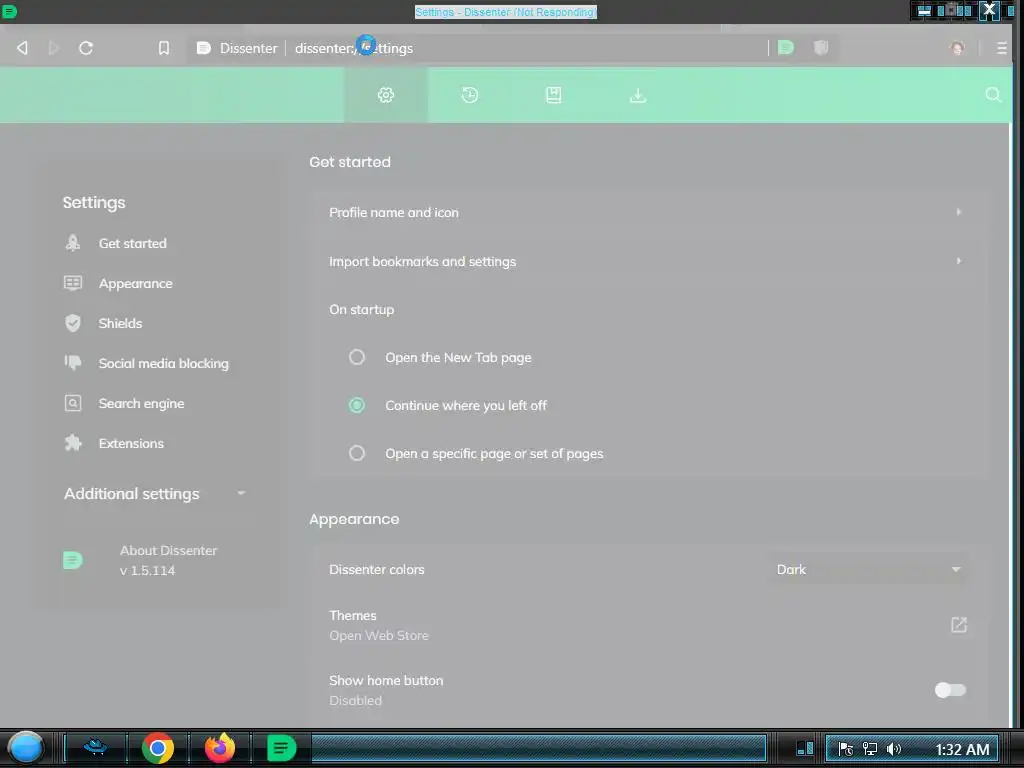This screenshot has height=768, width=1024.
Task: Open Extensions in the sidebar
Action: click(131, 443)
